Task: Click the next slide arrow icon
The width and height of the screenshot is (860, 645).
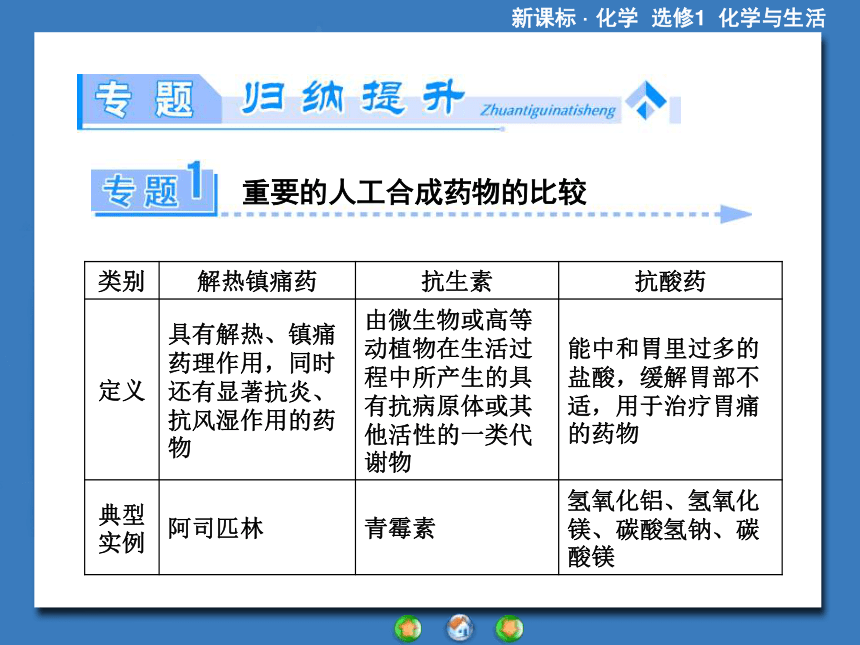Action: click(510, 628)
